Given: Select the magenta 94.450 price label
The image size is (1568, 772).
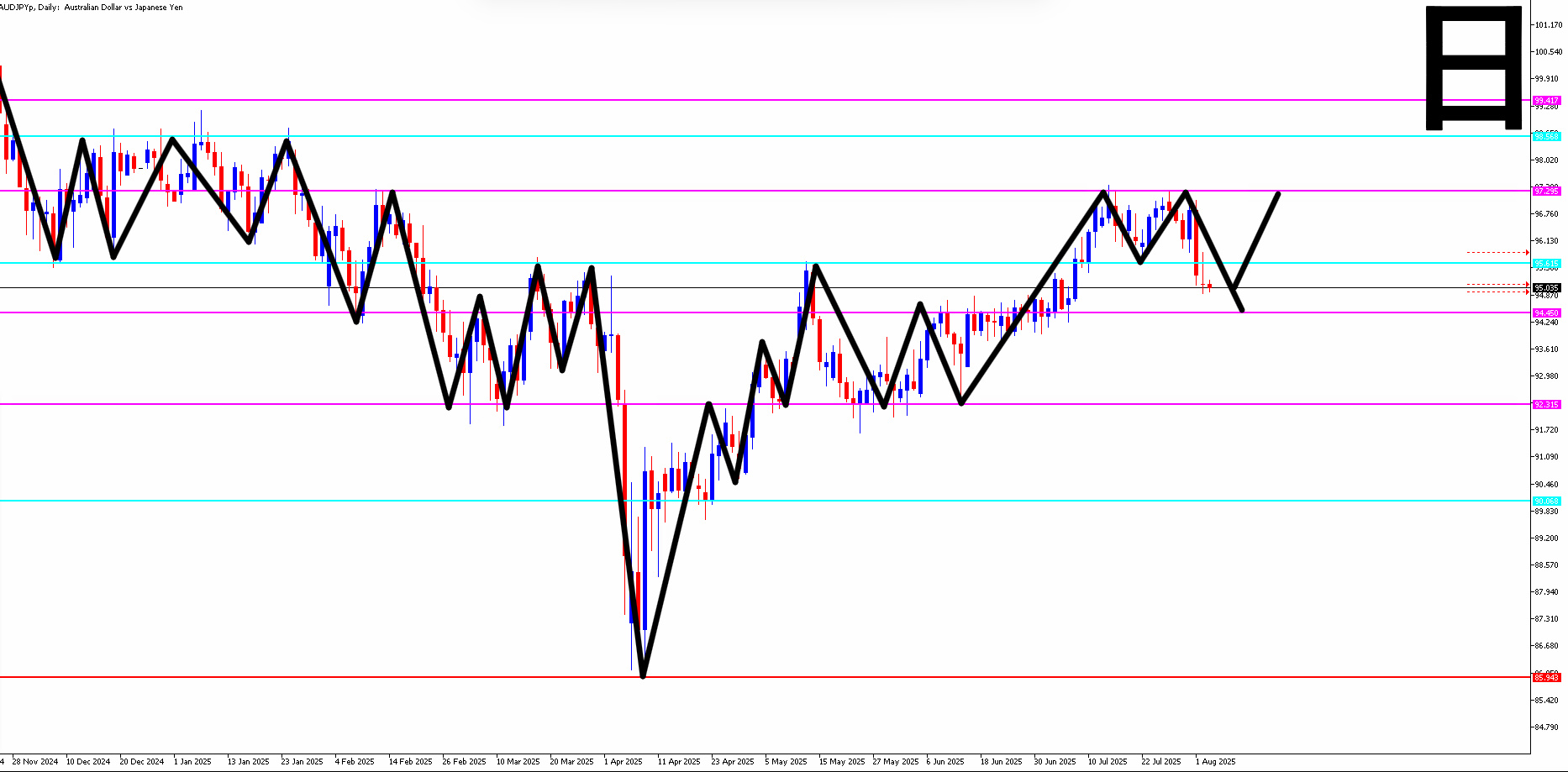Looking at the screenshot, I should tap(1546, 312).
